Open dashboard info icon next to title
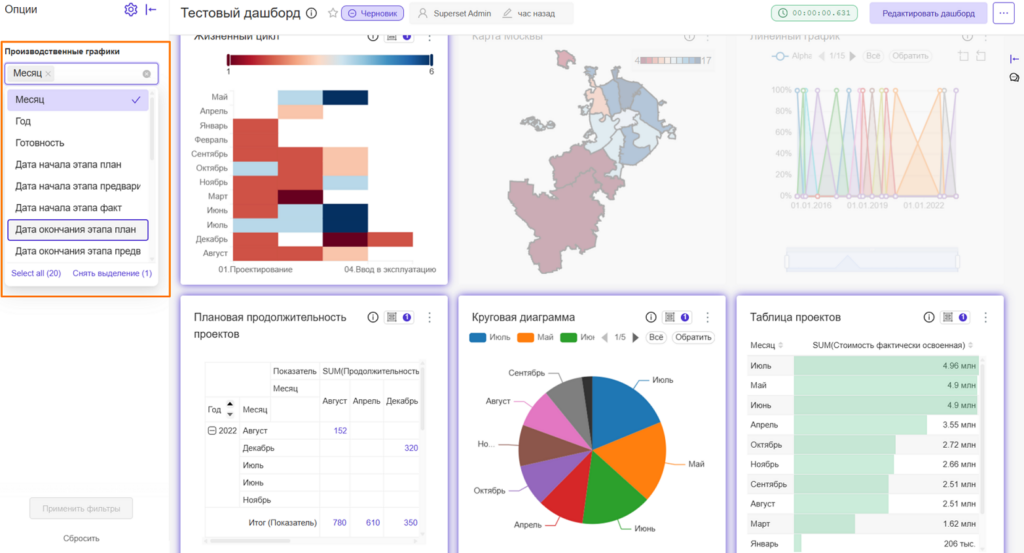 [312, 13]
